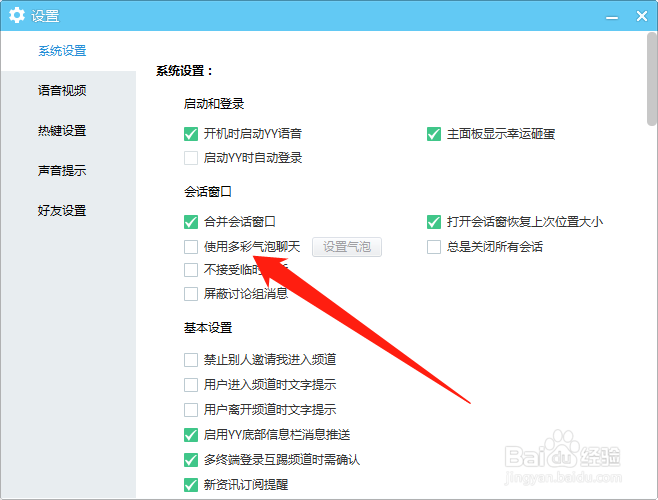Viewport: 658px width, 500px height.
Task: Select the 系统设置 tab
Action: click(62, 51)
